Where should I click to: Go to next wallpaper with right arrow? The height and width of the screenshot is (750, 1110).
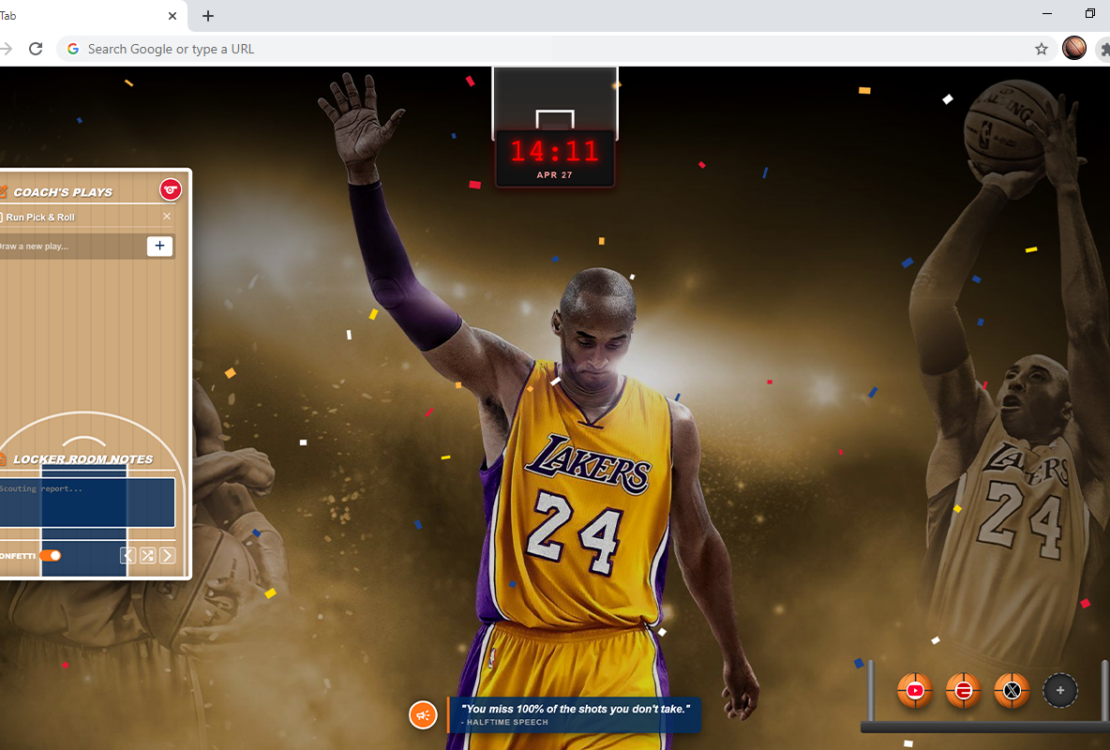pyautogui.click(x=167, y=556)
